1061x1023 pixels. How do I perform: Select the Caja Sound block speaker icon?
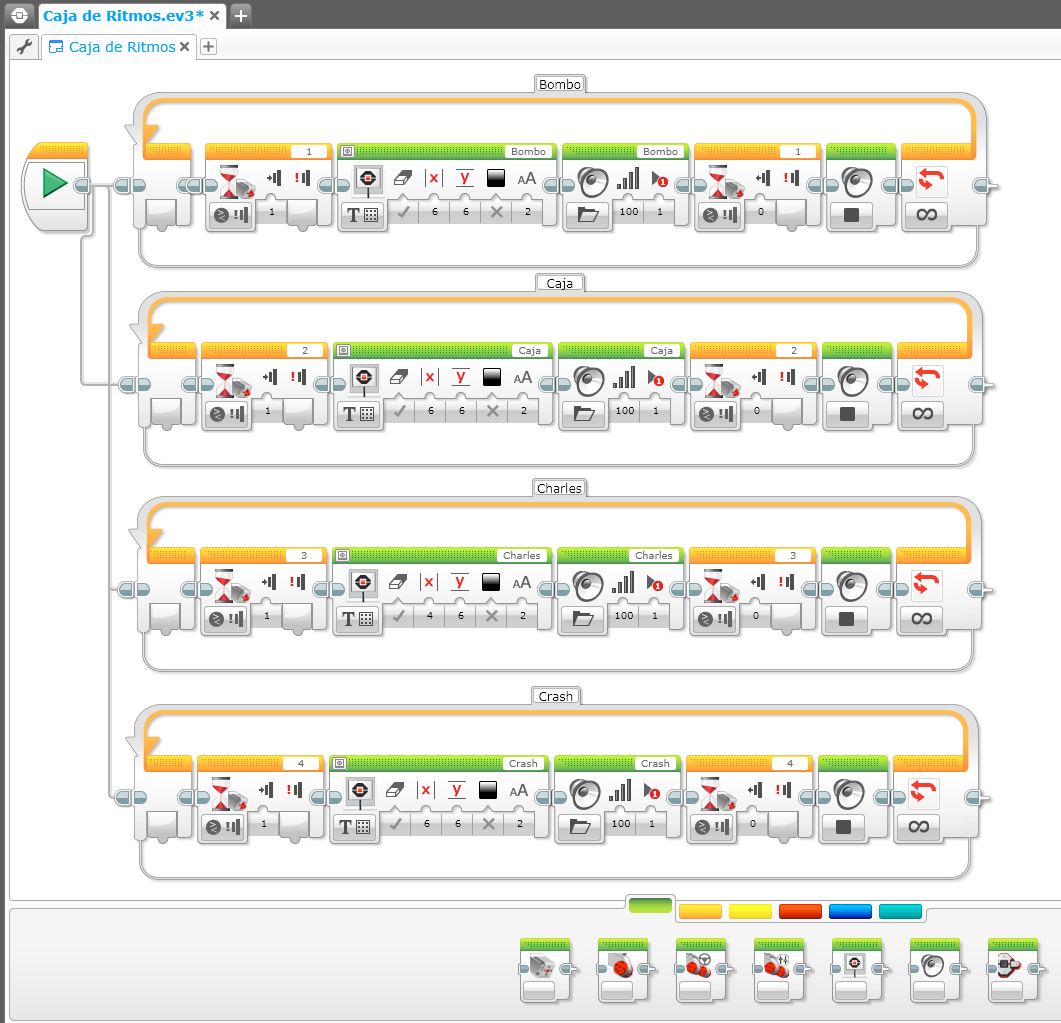(588, 380)
